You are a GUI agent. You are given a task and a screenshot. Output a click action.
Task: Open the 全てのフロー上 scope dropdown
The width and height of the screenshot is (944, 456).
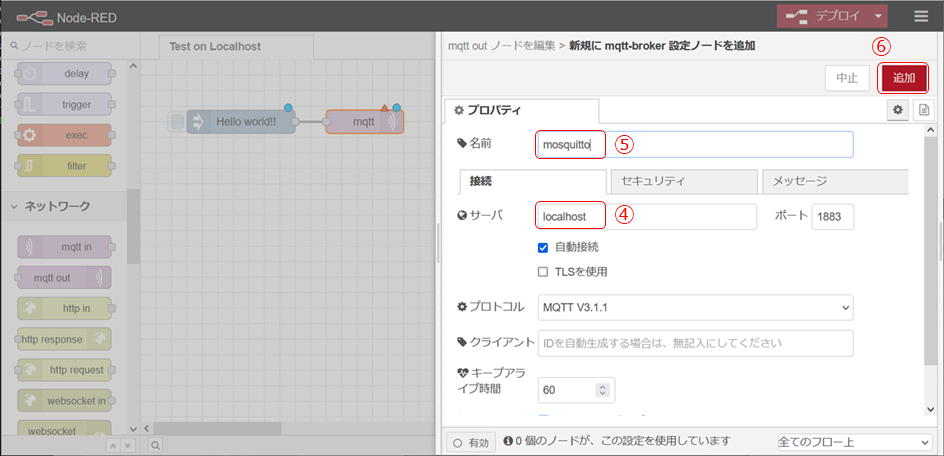point(853,441)
